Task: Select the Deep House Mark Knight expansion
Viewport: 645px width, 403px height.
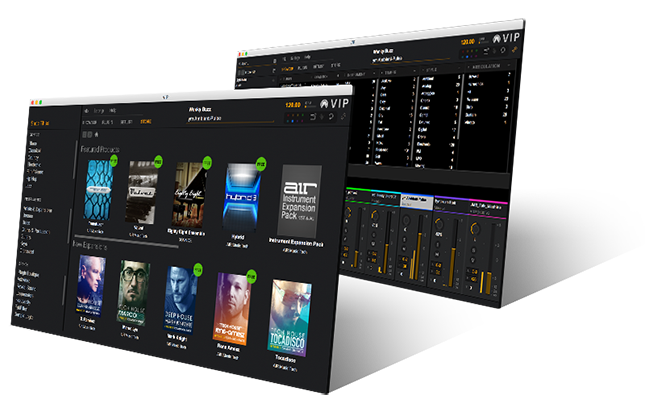Action: (x=182, y=300)
